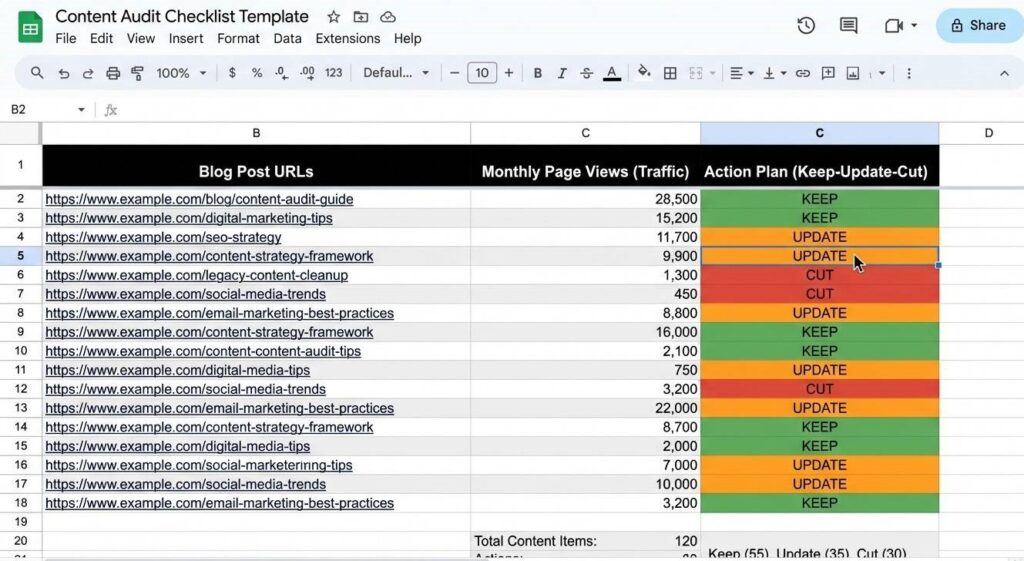This screenshot has width=1024, height=561.
Task: Open the seo-strategy link
Action: pyautogui.click(x=163, y=237)
